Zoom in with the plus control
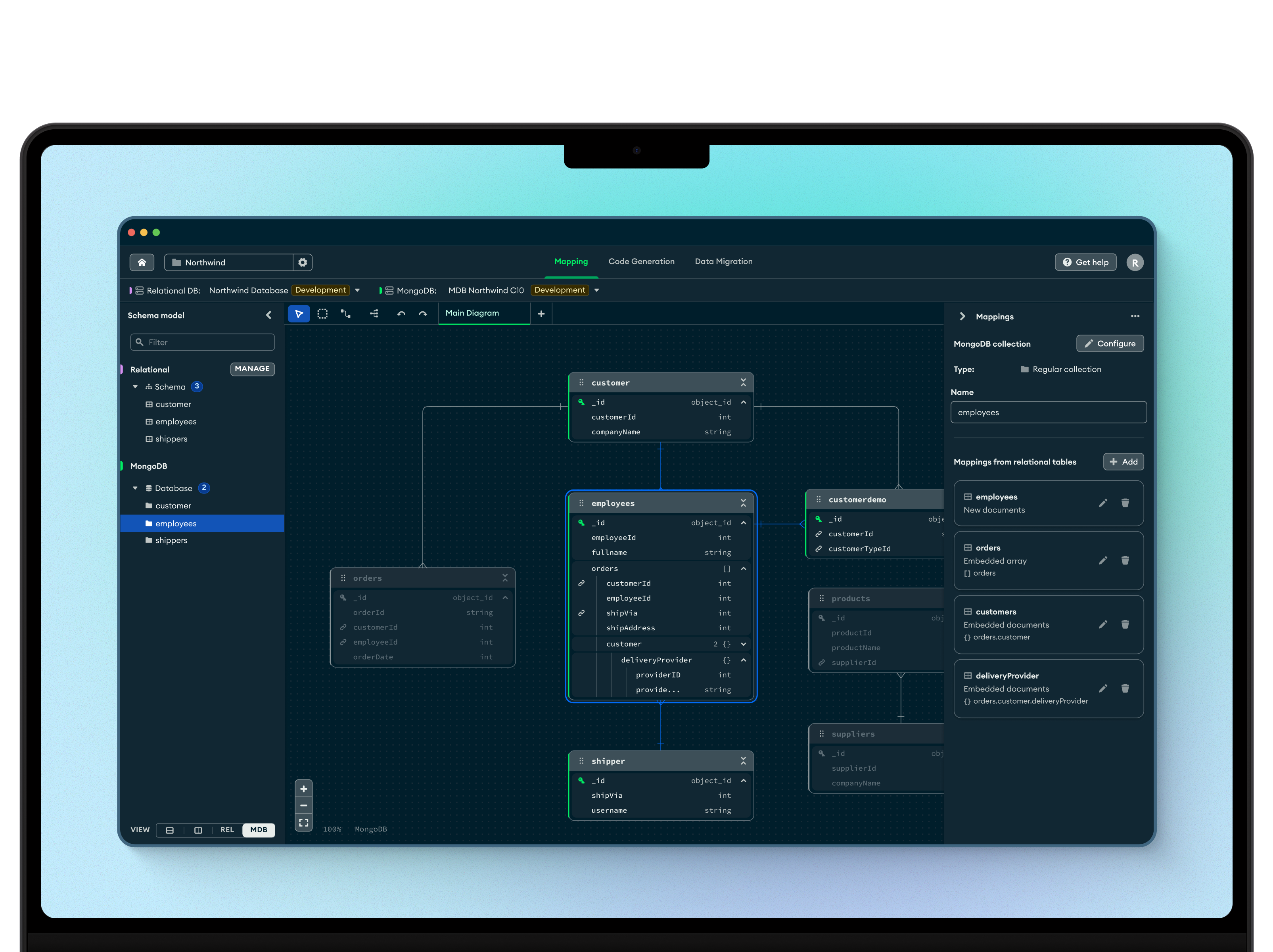This screenshot has width=1273, height=952. tap(303, 789)
